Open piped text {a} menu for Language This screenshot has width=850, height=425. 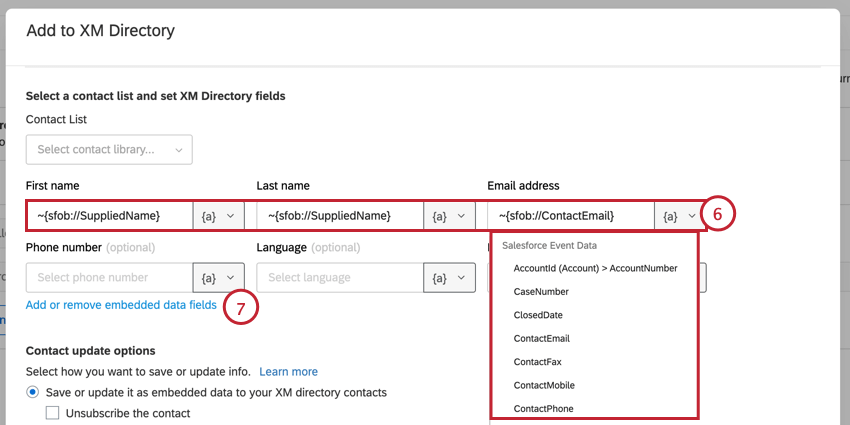pos(449,278)
